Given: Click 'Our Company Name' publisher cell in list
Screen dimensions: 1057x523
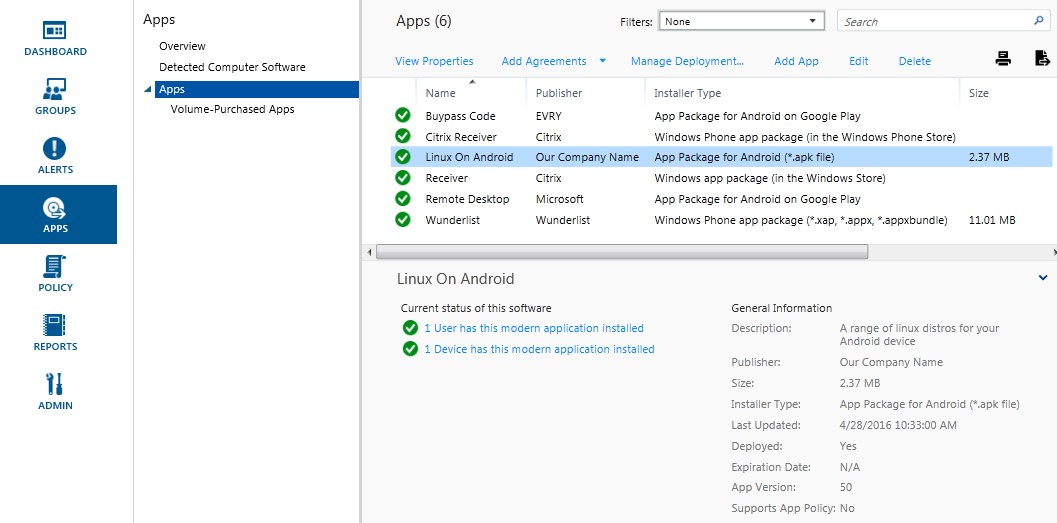Looking at the screenshot, I should (587, 157).
